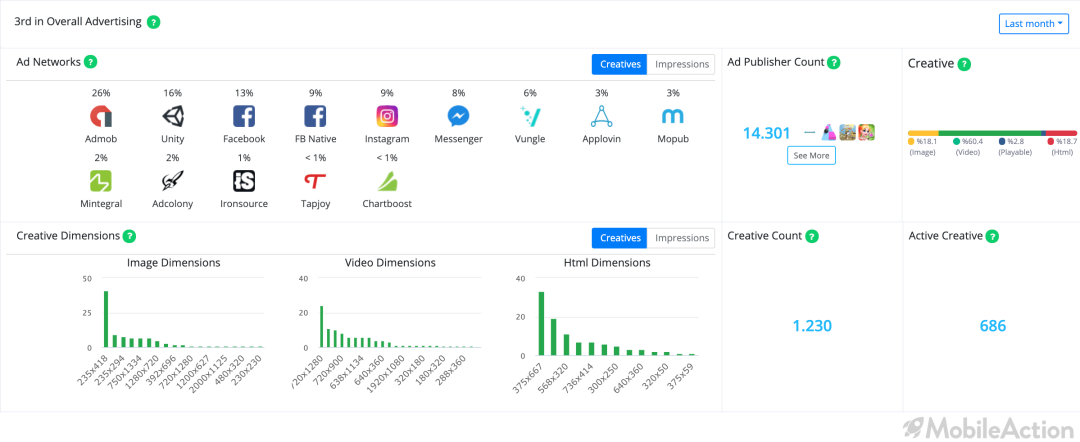Open help icon next to Creative Count
The image size is (1080, 442).
(x=812, y=236)
